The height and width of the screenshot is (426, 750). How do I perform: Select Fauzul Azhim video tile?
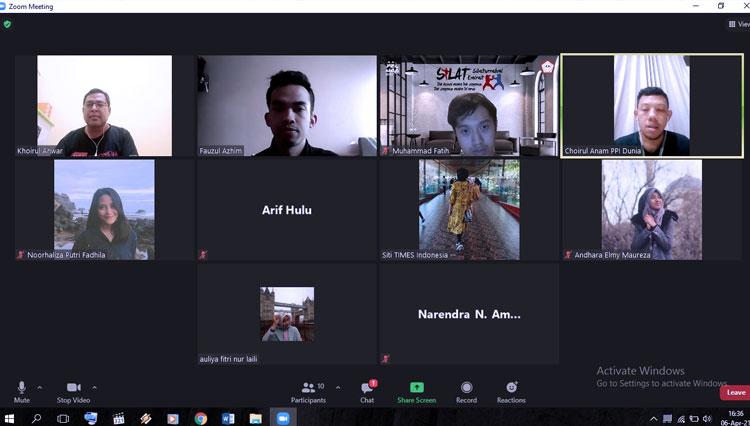click(287, 106)
